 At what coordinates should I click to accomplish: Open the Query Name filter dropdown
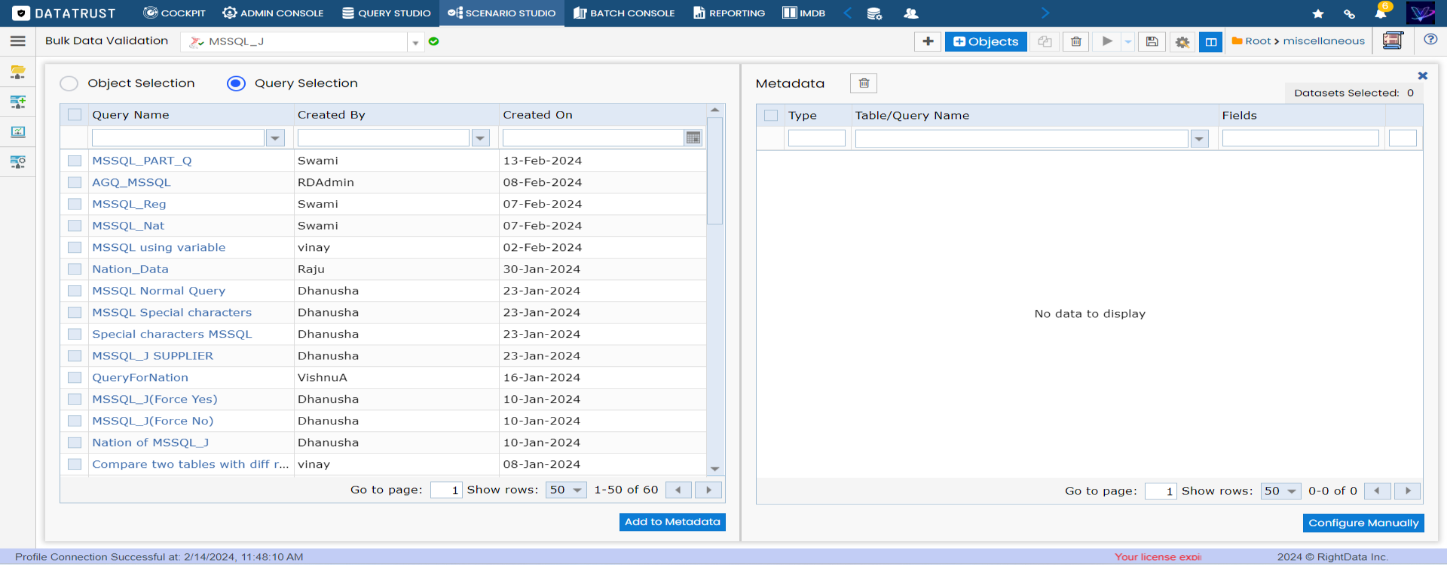click(x=276, y=138)
